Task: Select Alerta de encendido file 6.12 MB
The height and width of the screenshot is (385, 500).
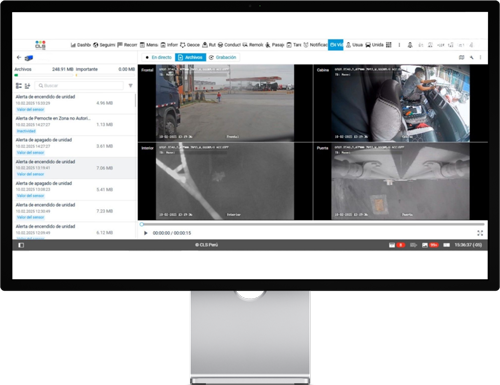Action: pos(74,231)
